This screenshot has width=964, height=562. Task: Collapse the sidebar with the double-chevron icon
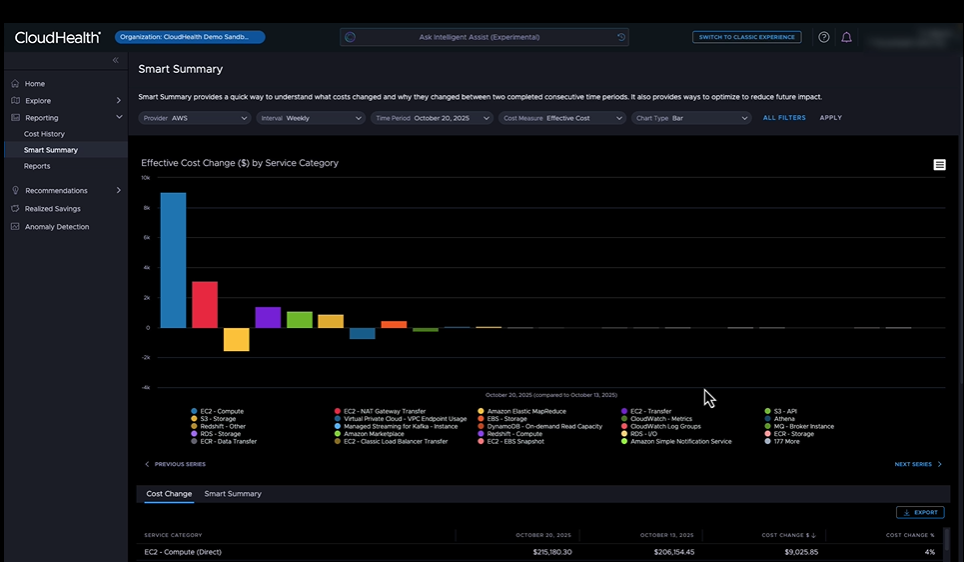pos(116,60)
